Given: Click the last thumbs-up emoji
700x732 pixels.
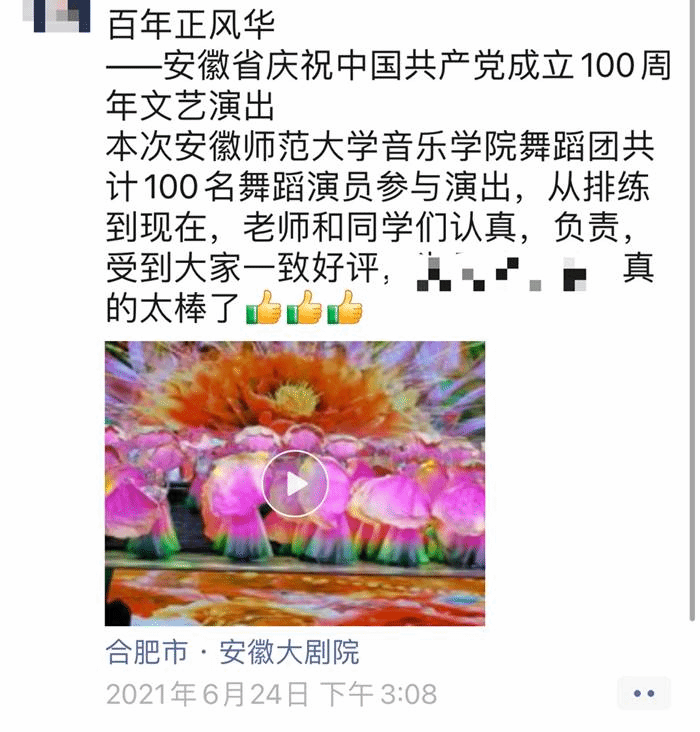Looking at the screenshot, I should click(345, 307).
